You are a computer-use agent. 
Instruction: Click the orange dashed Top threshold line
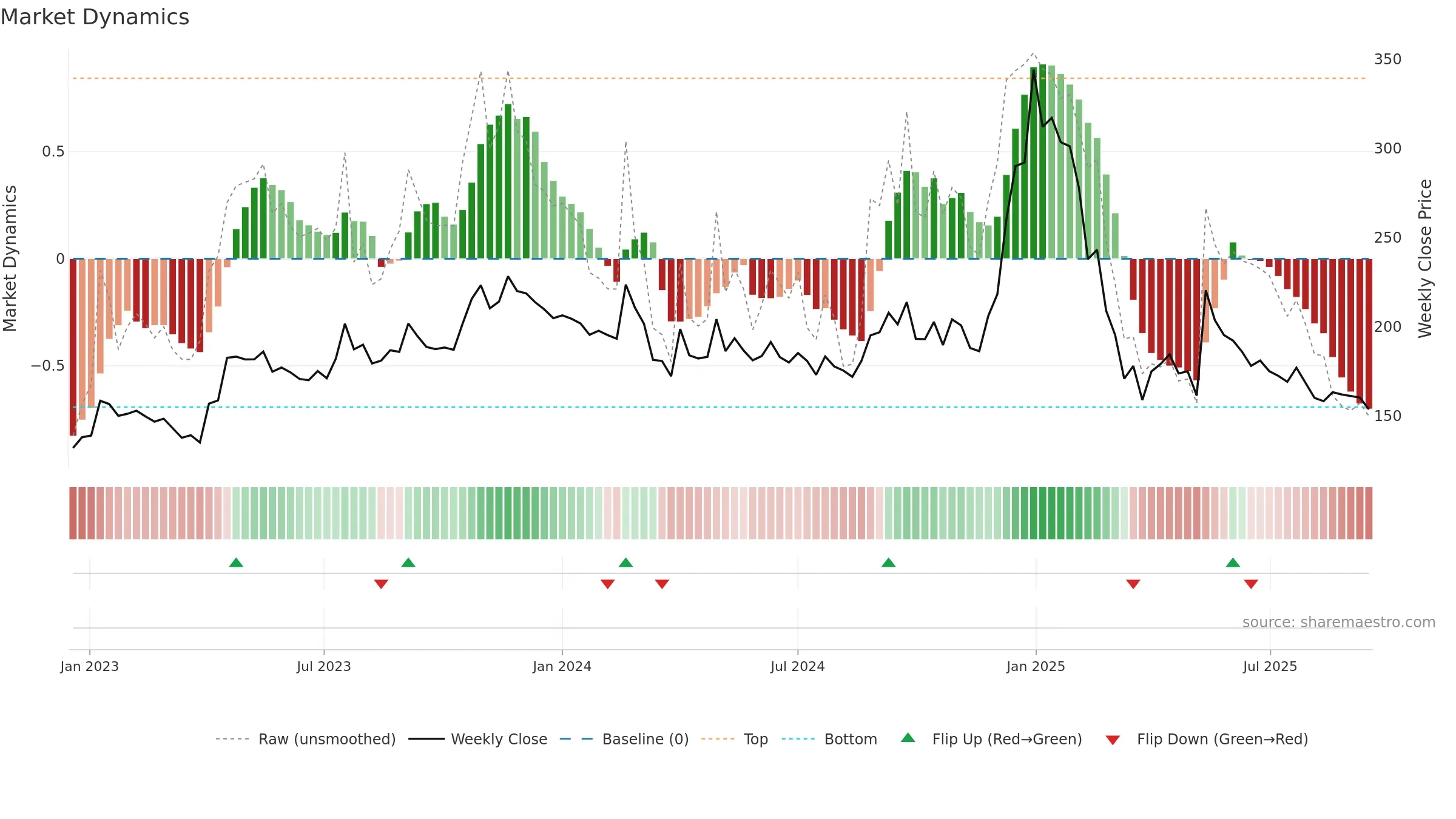tap(719, 78)
